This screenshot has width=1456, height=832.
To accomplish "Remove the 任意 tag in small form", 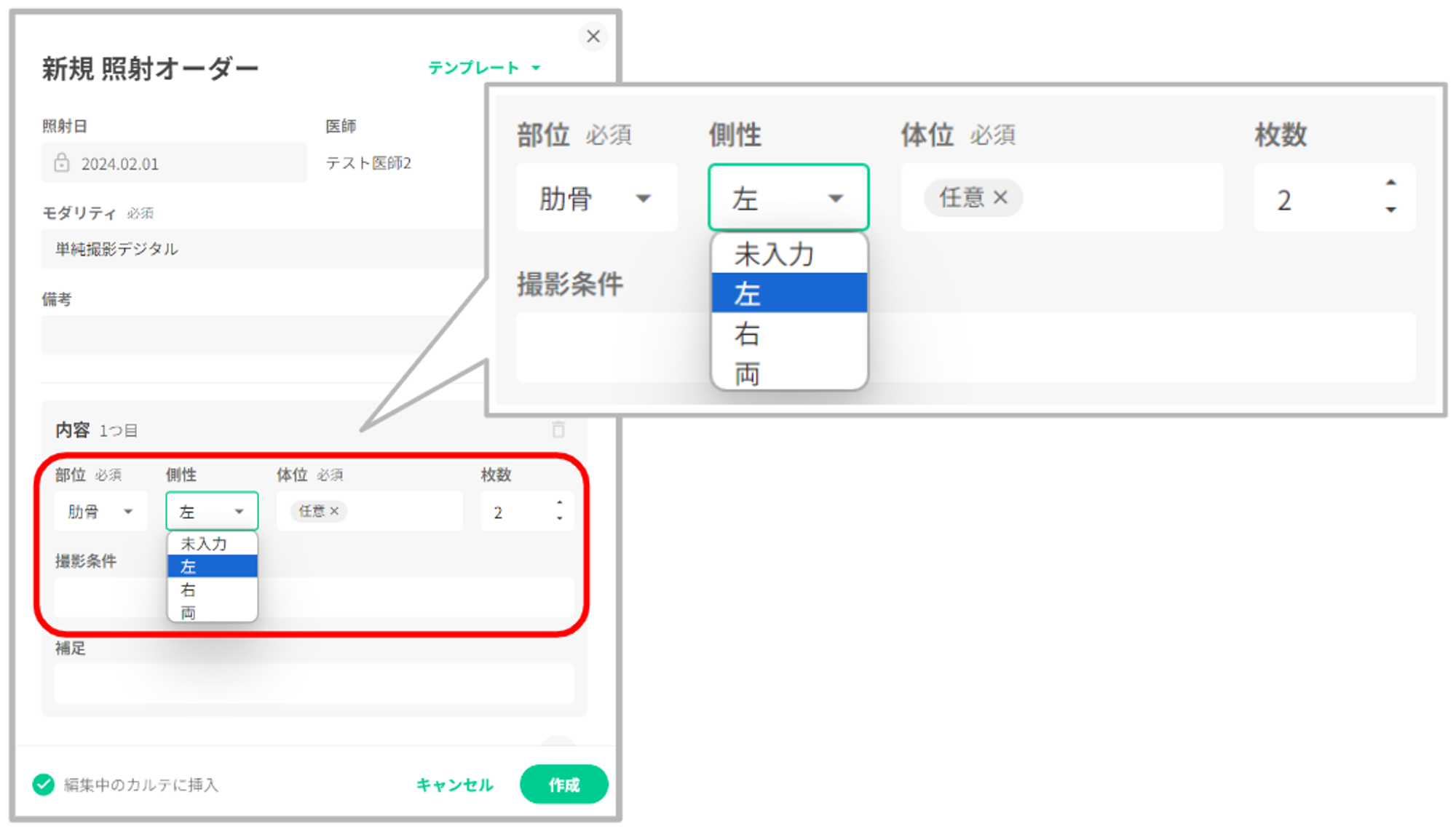I will point(334,511).
